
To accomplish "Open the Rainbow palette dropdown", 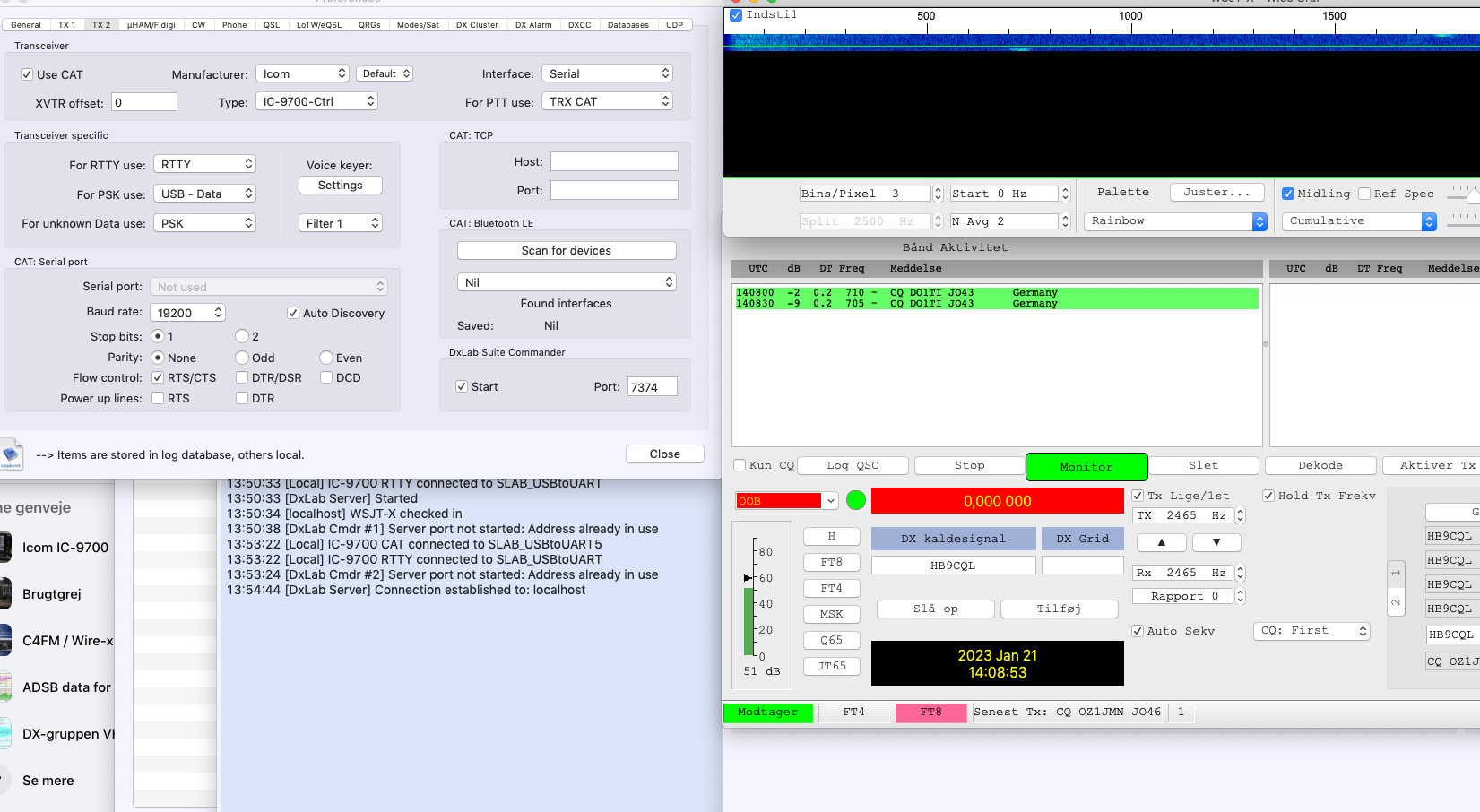I will click(1175, 221).
